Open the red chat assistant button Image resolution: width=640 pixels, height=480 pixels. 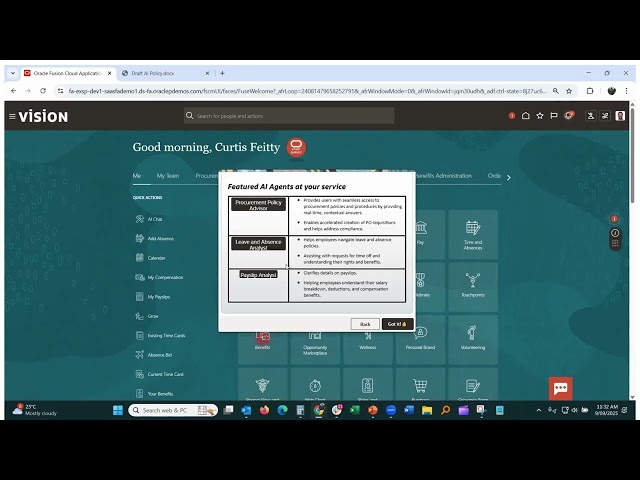click(560, 388)
